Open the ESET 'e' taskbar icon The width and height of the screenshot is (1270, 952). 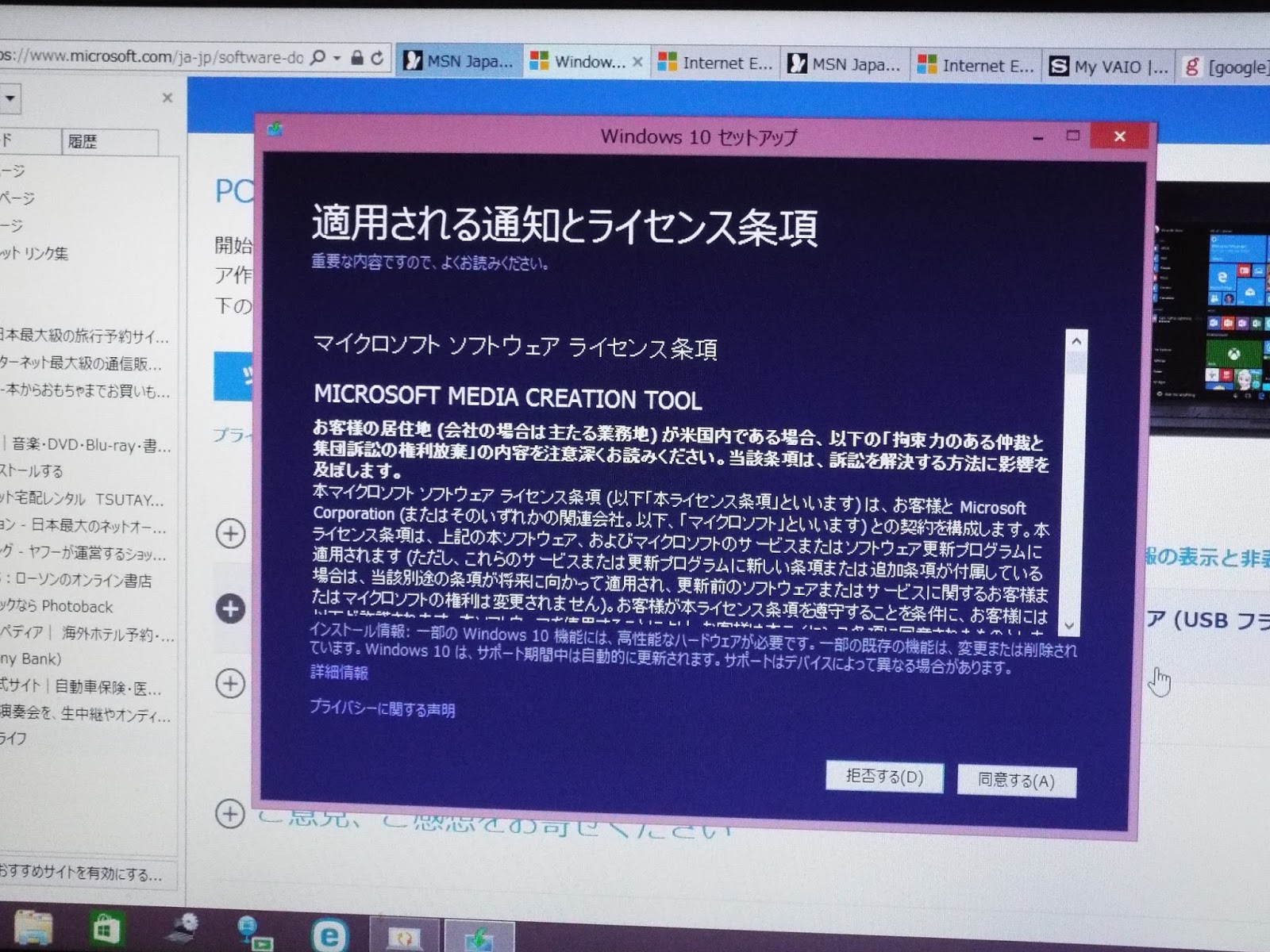click(329, 936)
